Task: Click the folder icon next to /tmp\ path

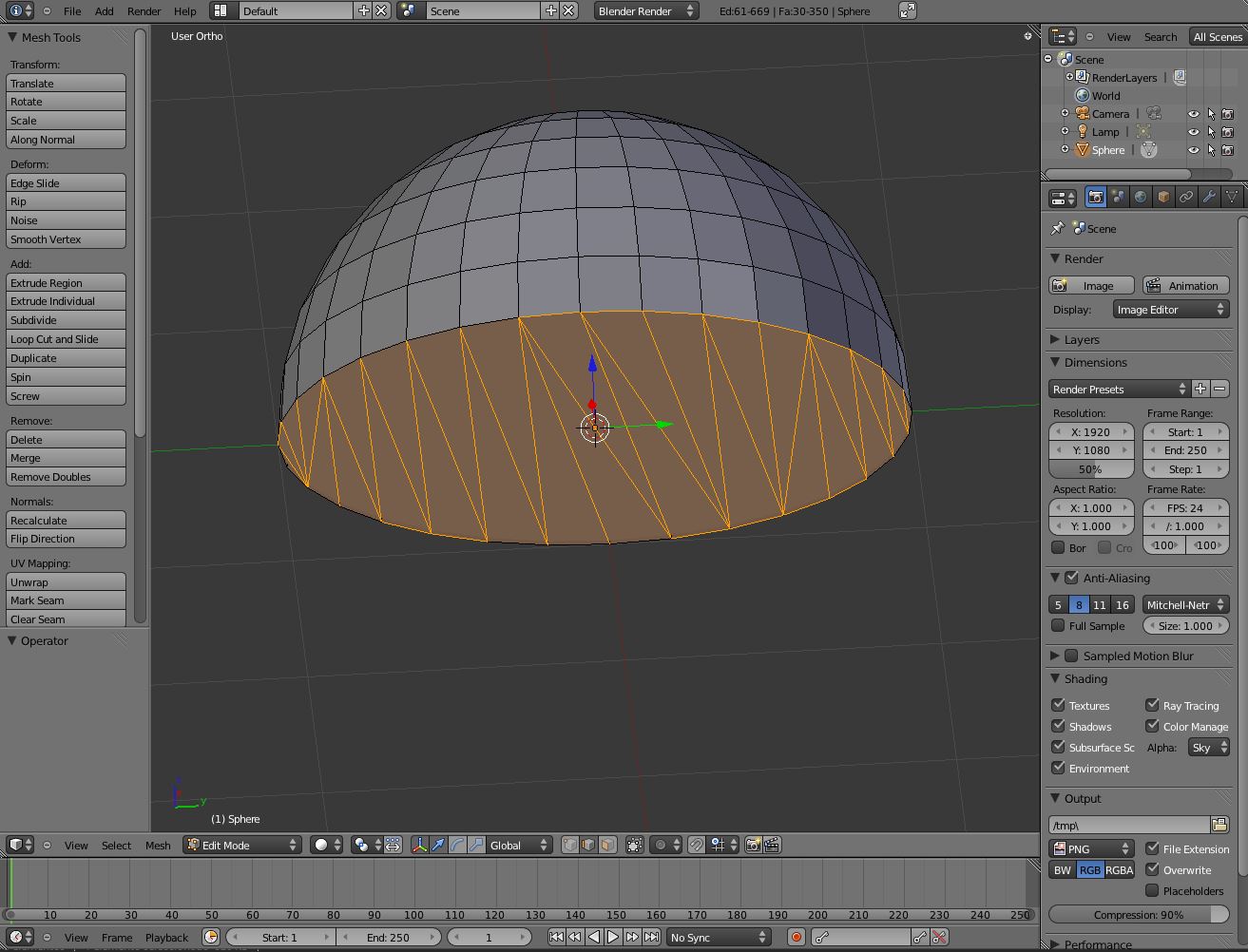Action: (x=1219, y=825)
